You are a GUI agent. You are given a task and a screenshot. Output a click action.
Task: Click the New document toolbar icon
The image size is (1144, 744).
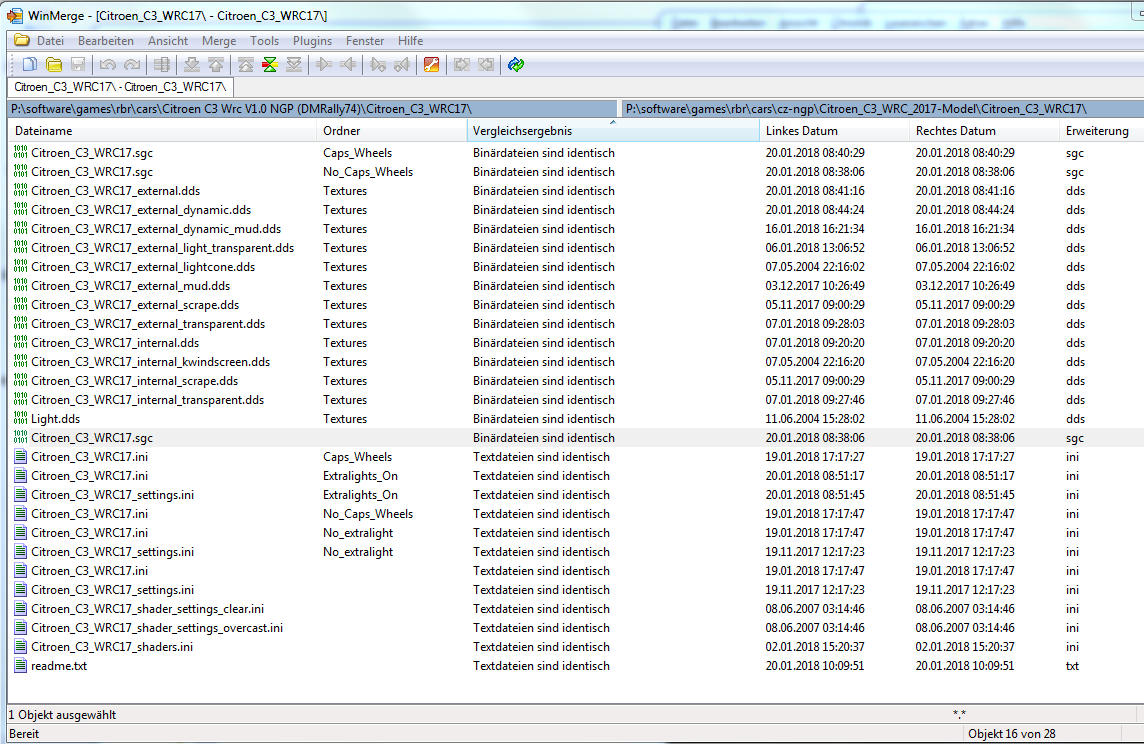29,65
